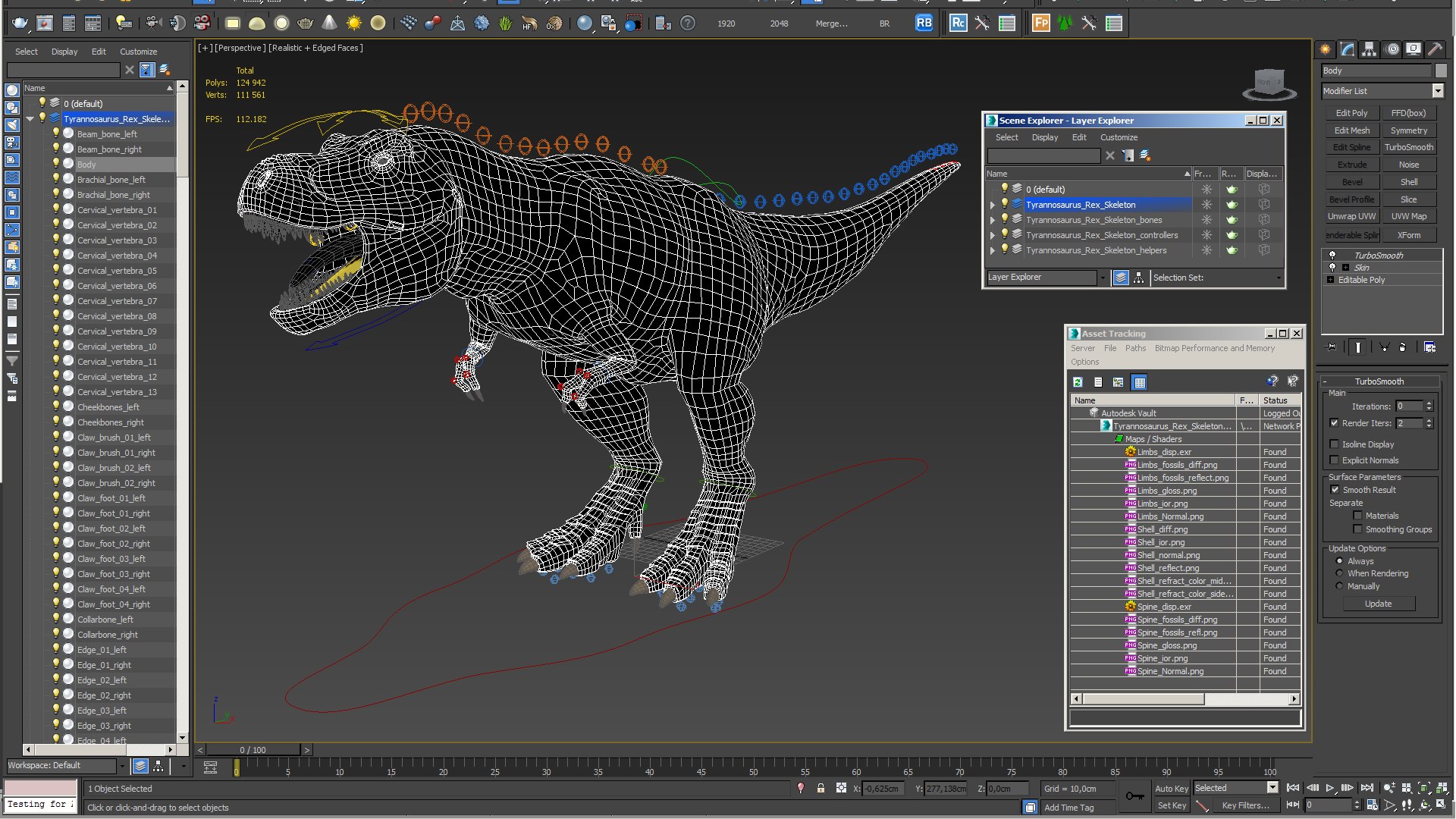The height and width of the screenshot is (819, 1456).
Task: Toggle Body object visibility bulb in scene list
Action: [x=56, y=164]
